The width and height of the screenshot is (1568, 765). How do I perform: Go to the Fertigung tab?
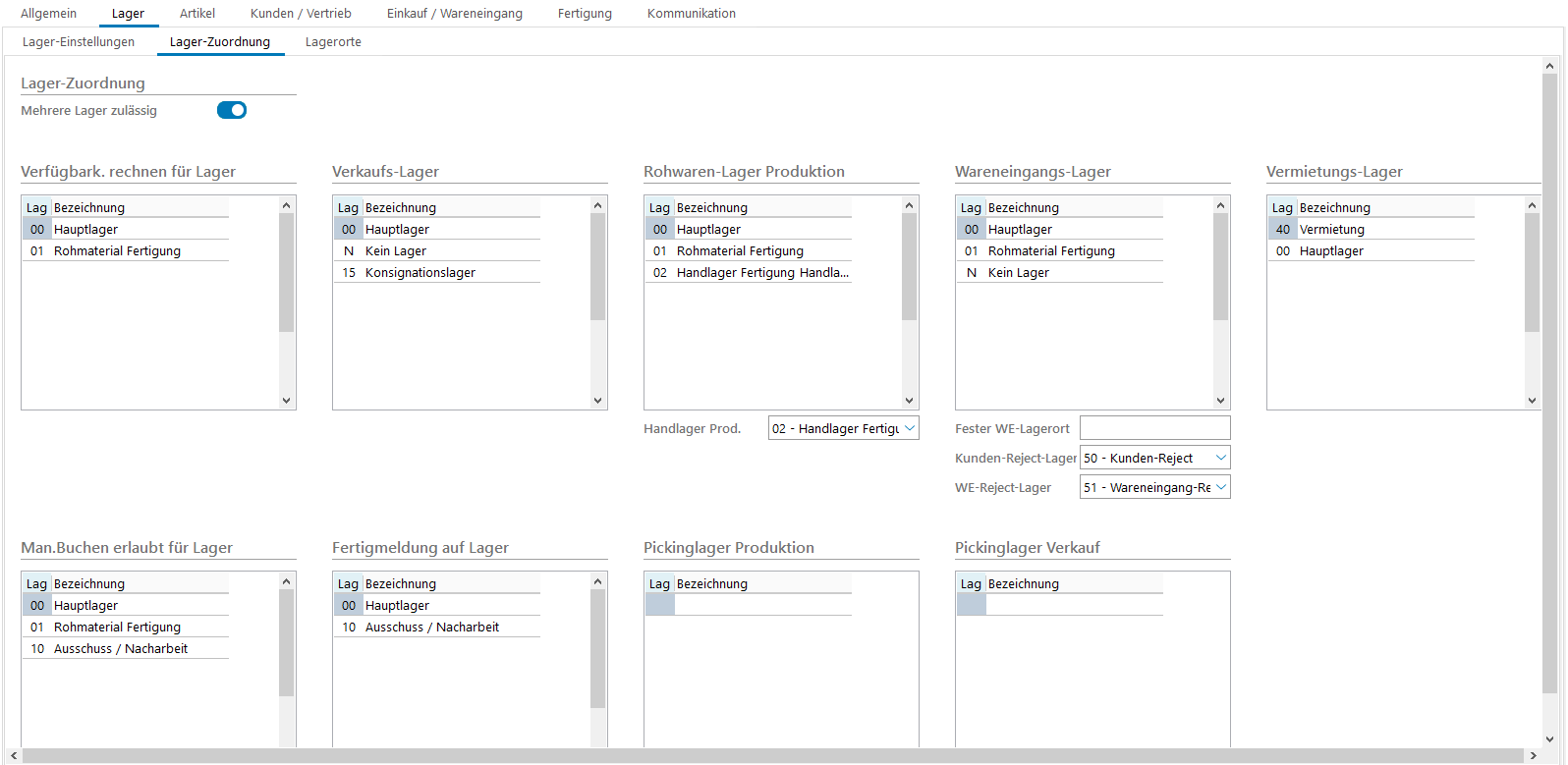click(585, 14)
